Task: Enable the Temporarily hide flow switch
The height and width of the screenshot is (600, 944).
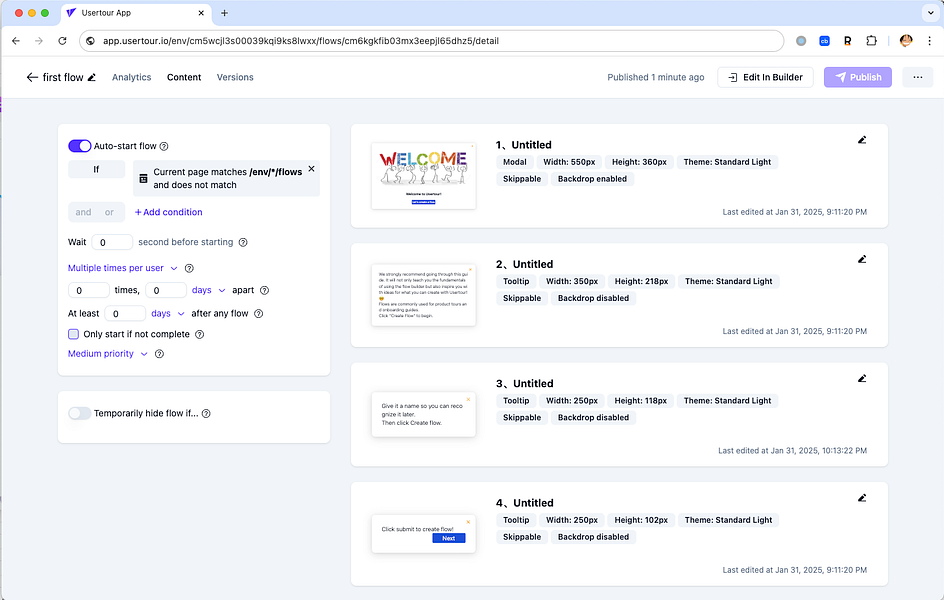Action: [79, 413]
